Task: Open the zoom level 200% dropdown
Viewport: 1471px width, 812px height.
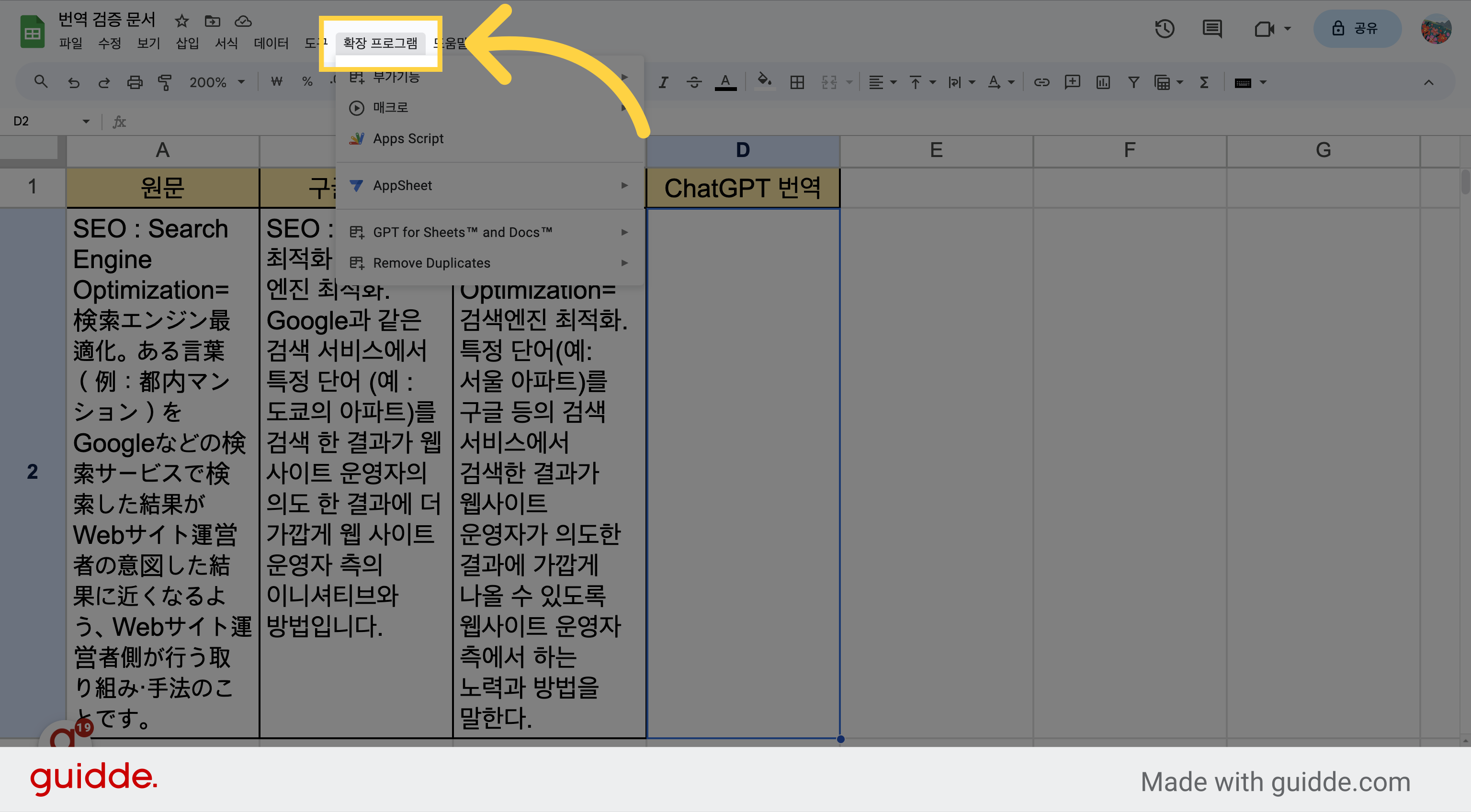Action: (x=217, y=82)
